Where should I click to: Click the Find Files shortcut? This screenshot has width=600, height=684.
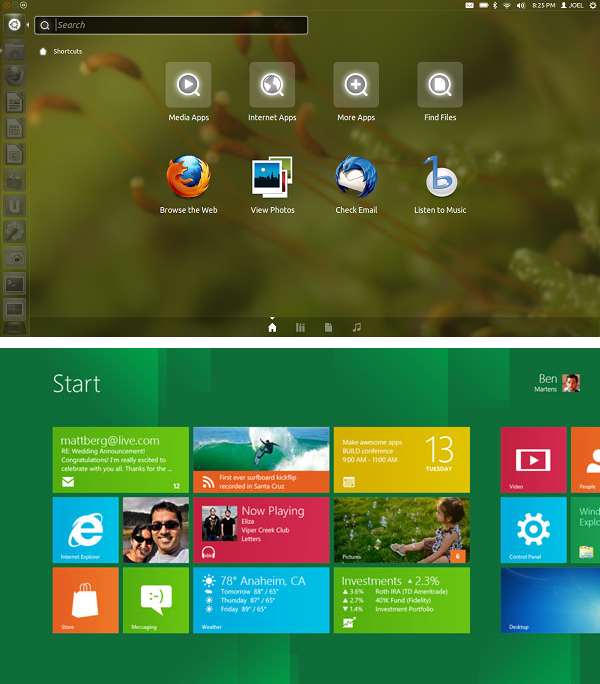click(x=440, y=85)
